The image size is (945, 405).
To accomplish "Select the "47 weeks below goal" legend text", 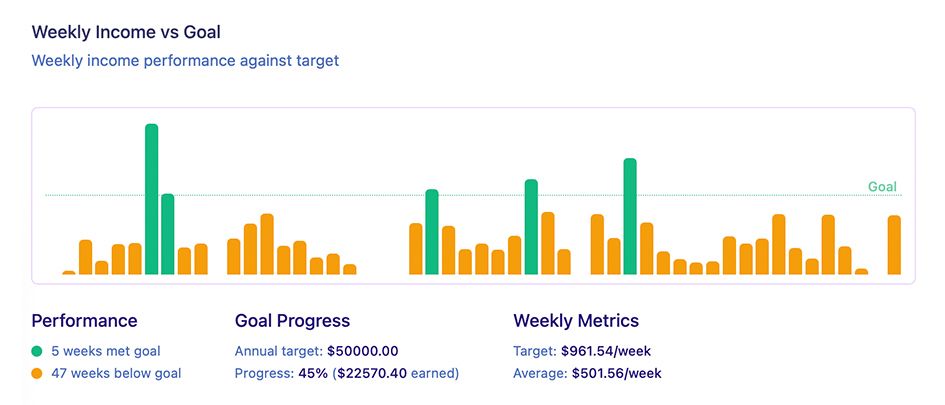I will pos(116,373).
